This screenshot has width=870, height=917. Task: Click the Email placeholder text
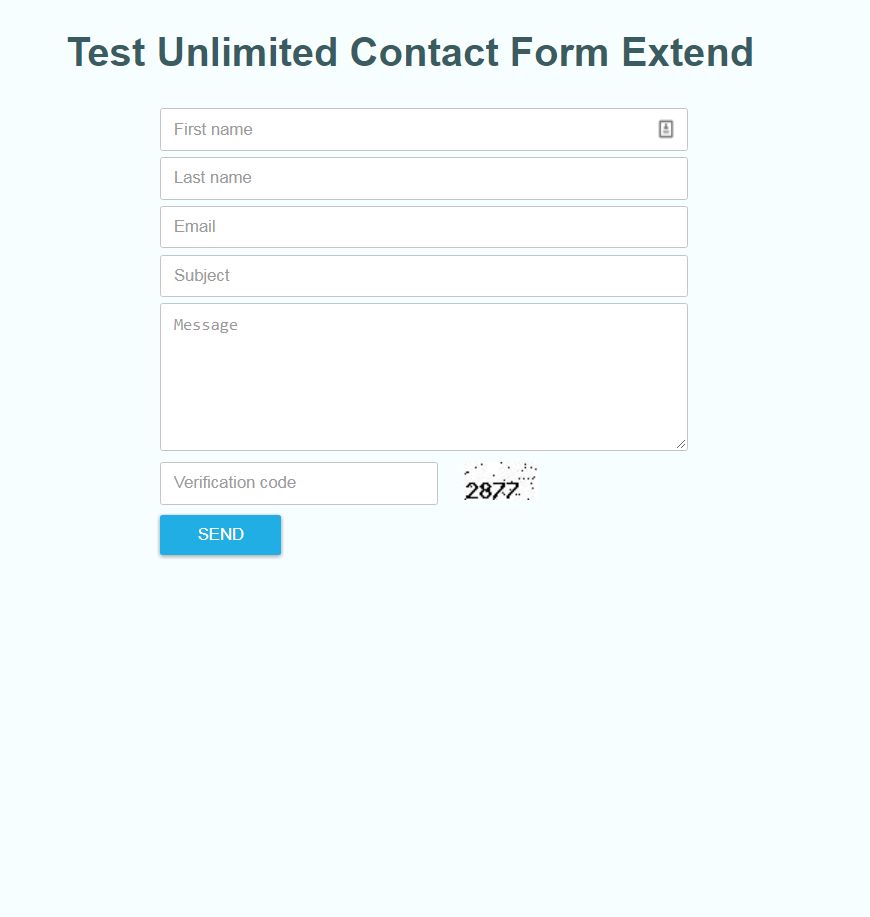click(195, 227)
